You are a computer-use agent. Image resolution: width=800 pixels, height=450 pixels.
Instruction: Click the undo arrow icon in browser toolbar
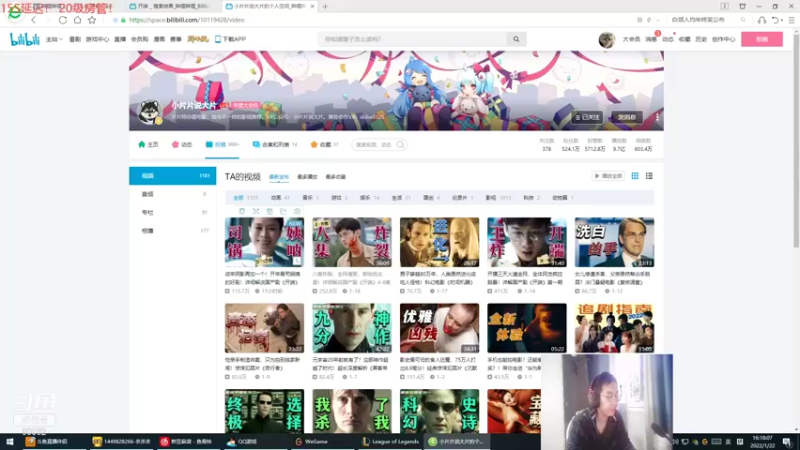(776, 20)
